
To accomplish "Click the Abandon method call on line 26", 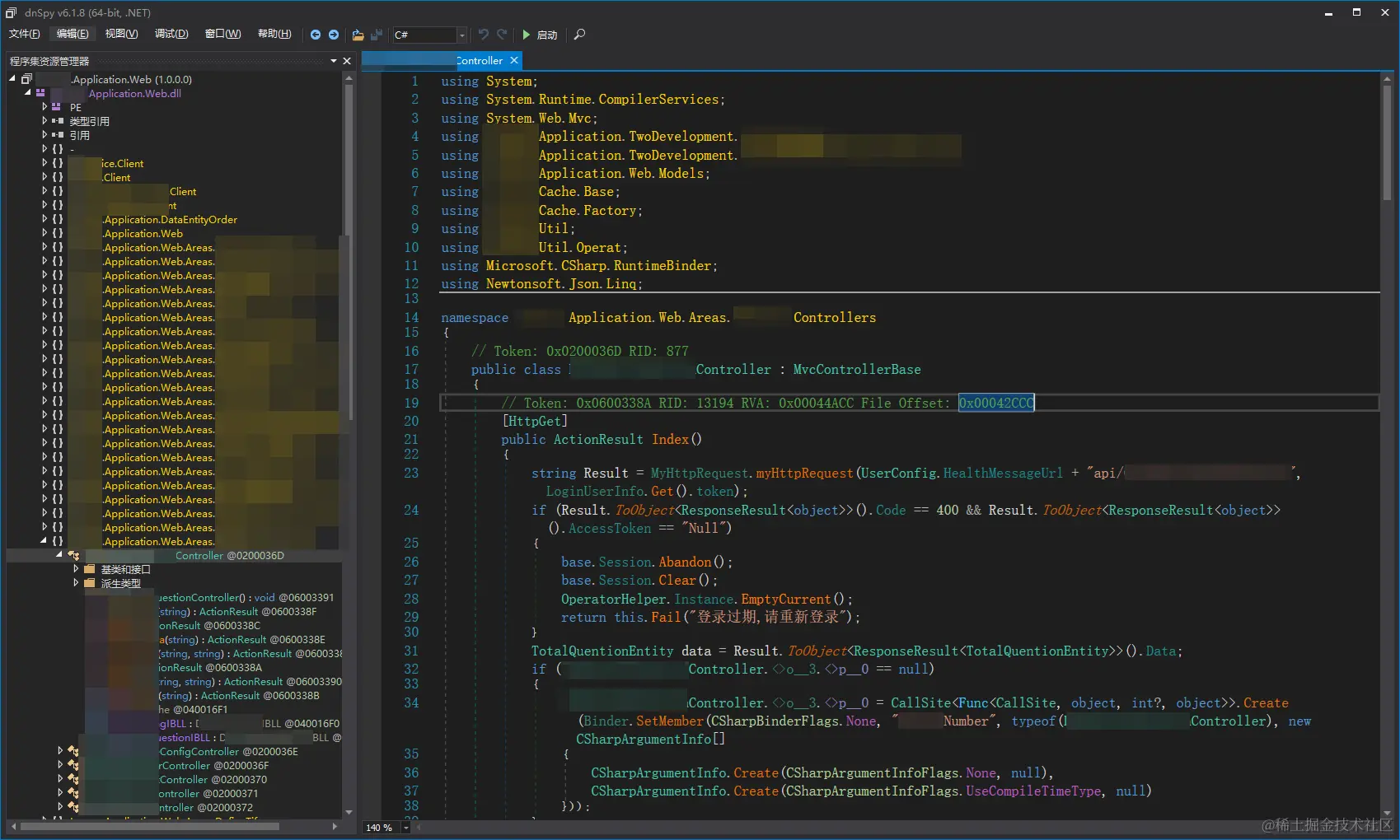I will [685, 562].
